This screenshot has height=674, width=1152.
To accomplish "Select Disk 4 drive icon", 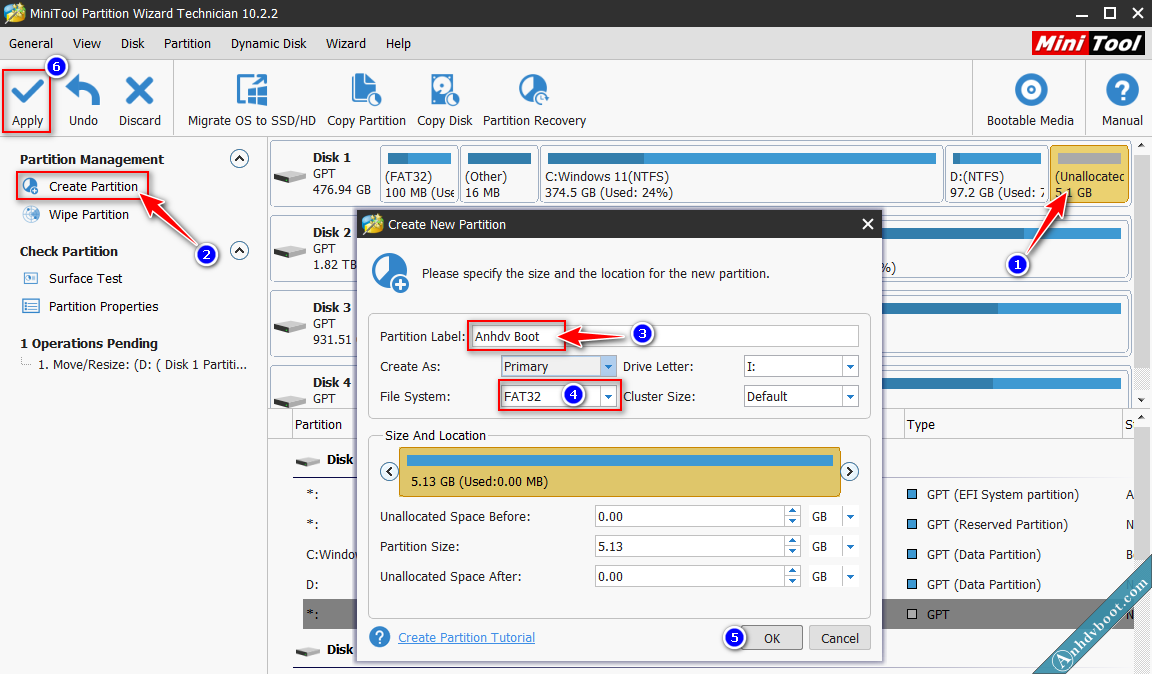I will pyautogui.click(x=289, y=401).
